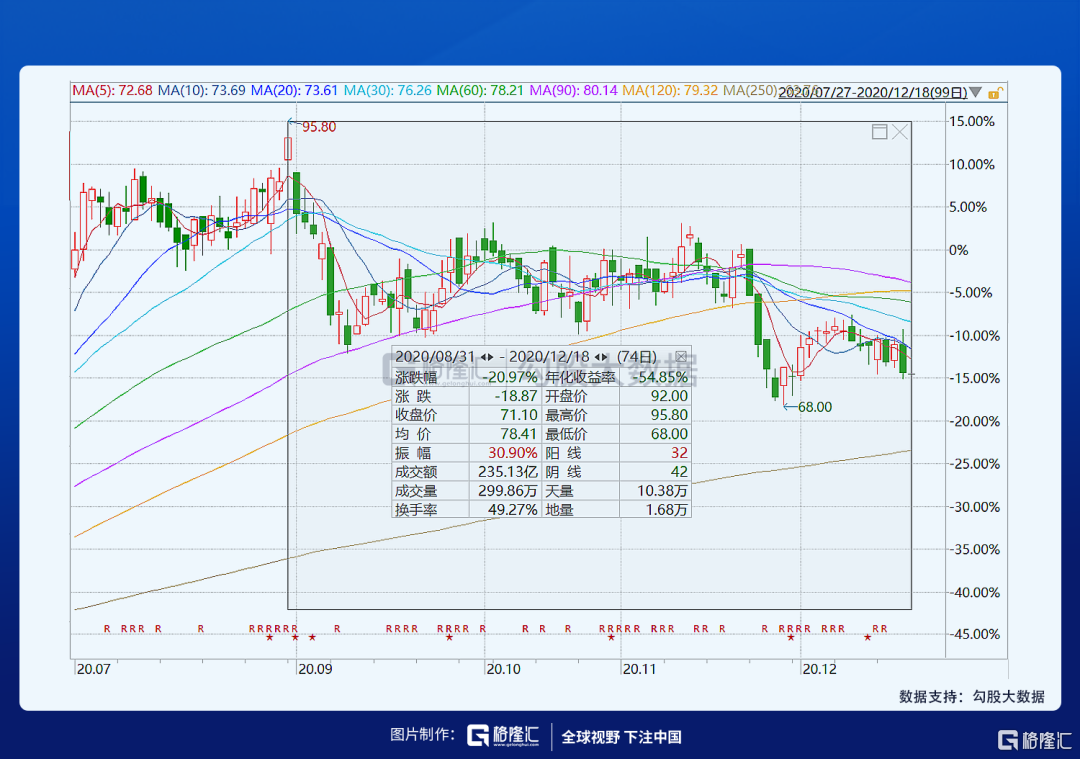The width and height of the screenshot is (1080, 759).
Task: Click the first R marker on the chart
Action: click(x=107, y=628)
